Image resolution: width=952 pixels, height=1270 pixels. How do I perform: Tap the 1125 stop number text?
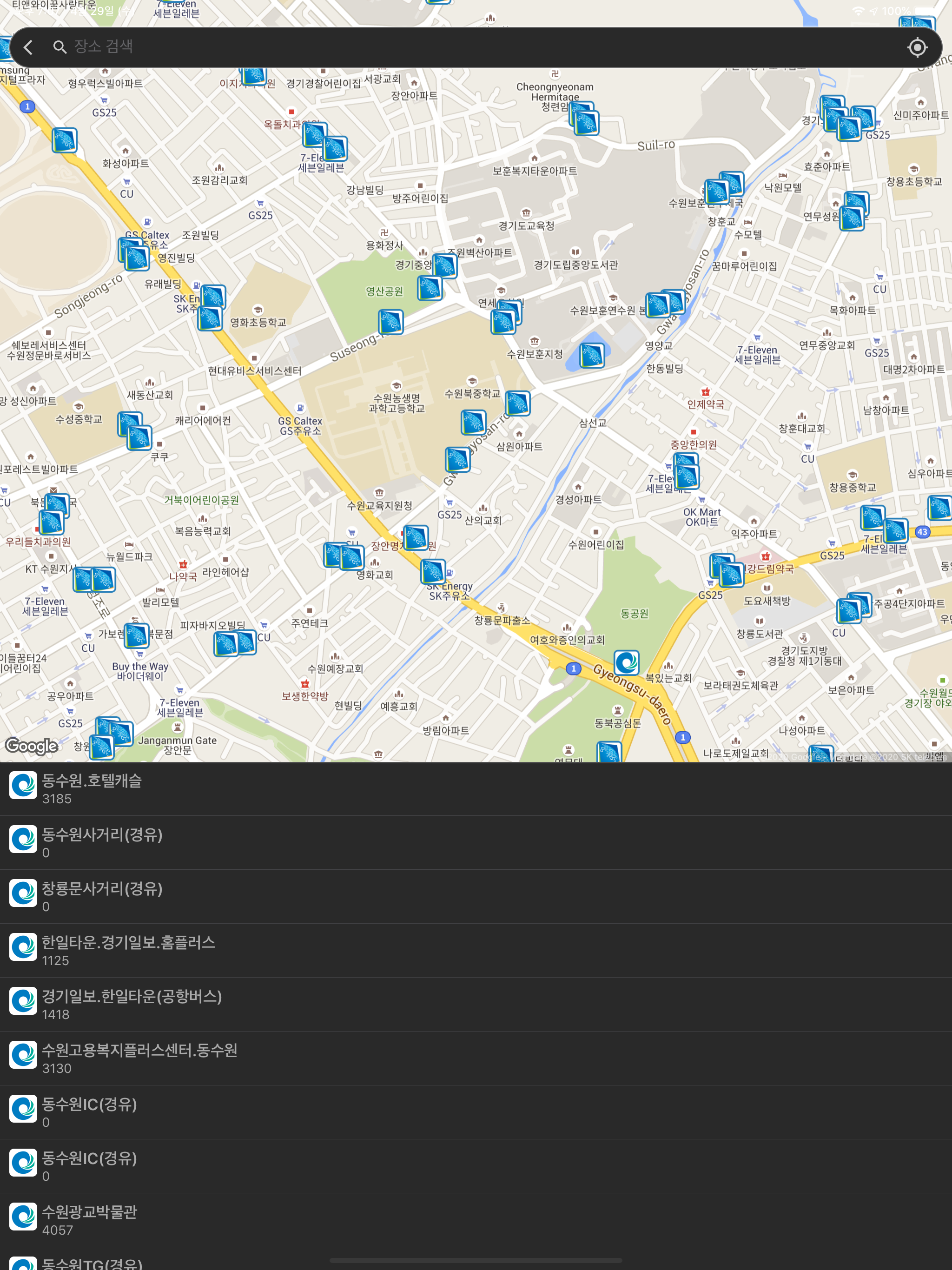click(56, 960)
